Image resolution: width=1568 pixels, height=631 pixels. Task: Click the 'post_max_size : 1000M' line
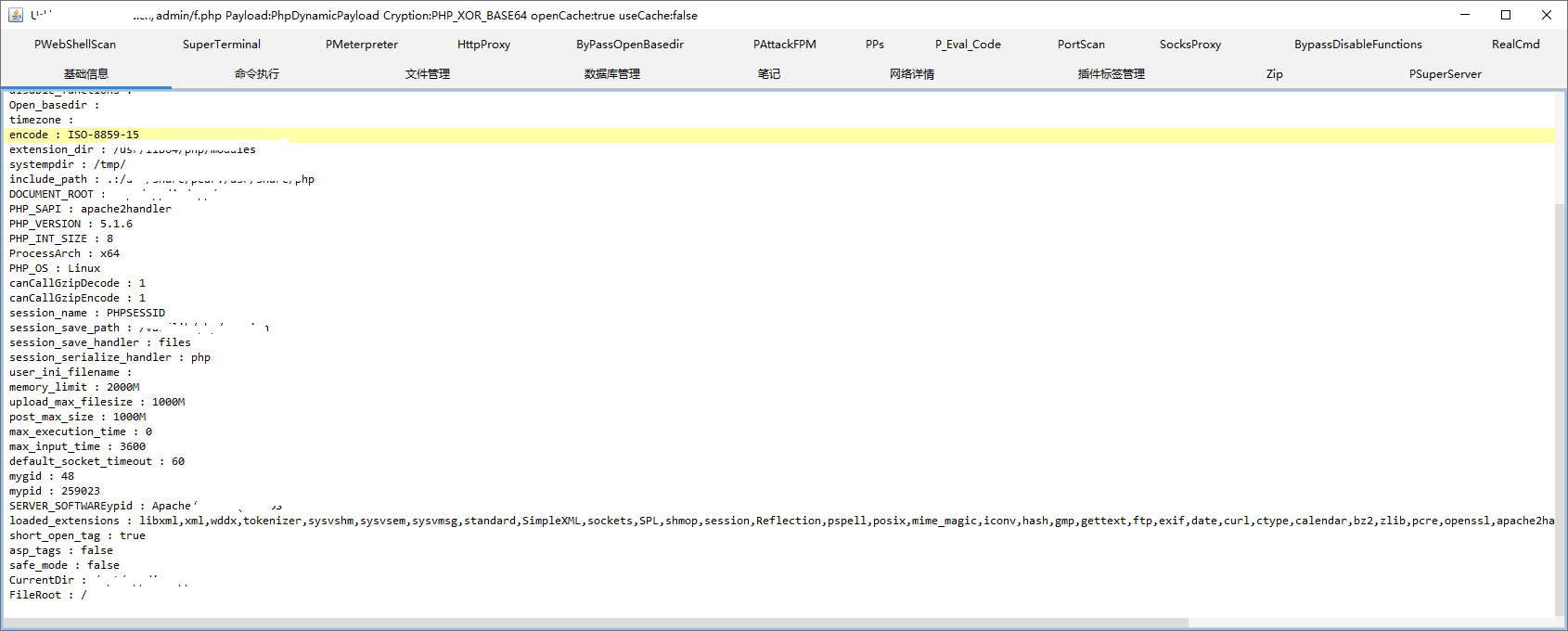coord(77,417)
